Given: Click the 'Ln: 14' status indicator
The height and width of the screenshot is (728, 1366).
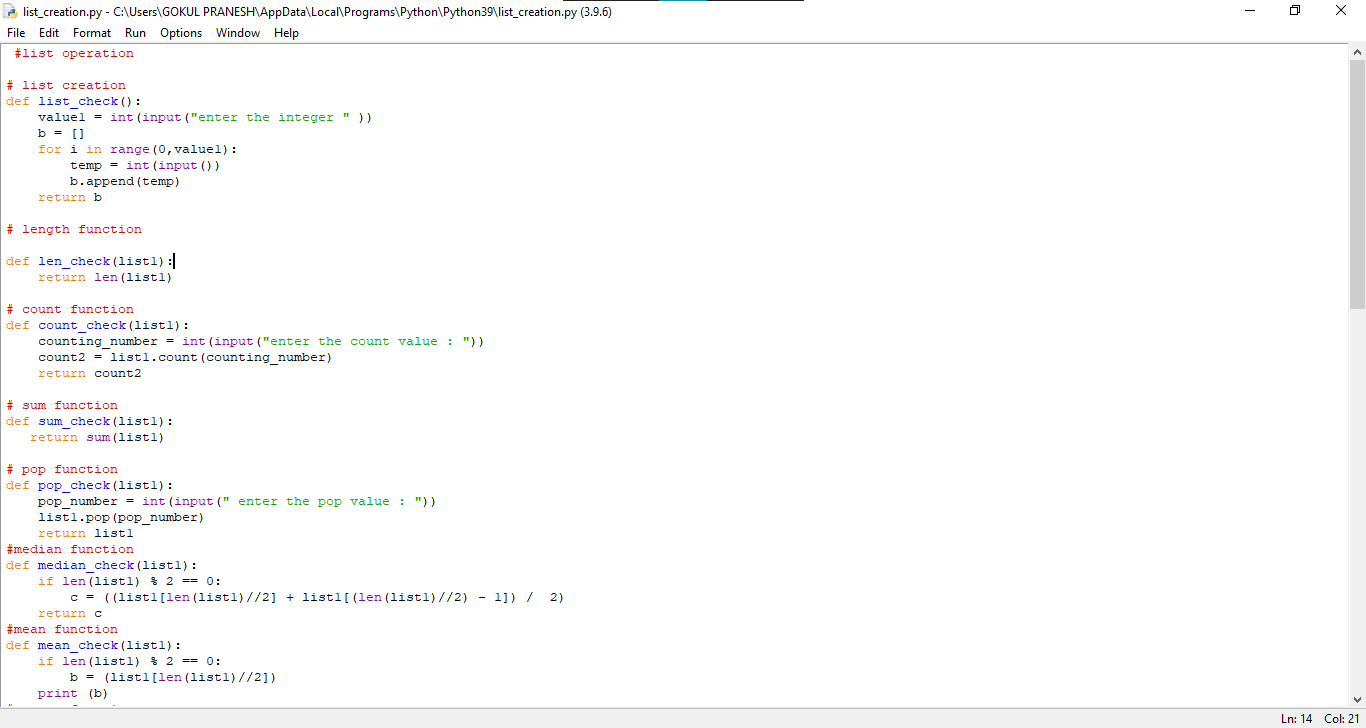Looking at the screenshot, I should pyautogui.click(x=1296, y=719).
